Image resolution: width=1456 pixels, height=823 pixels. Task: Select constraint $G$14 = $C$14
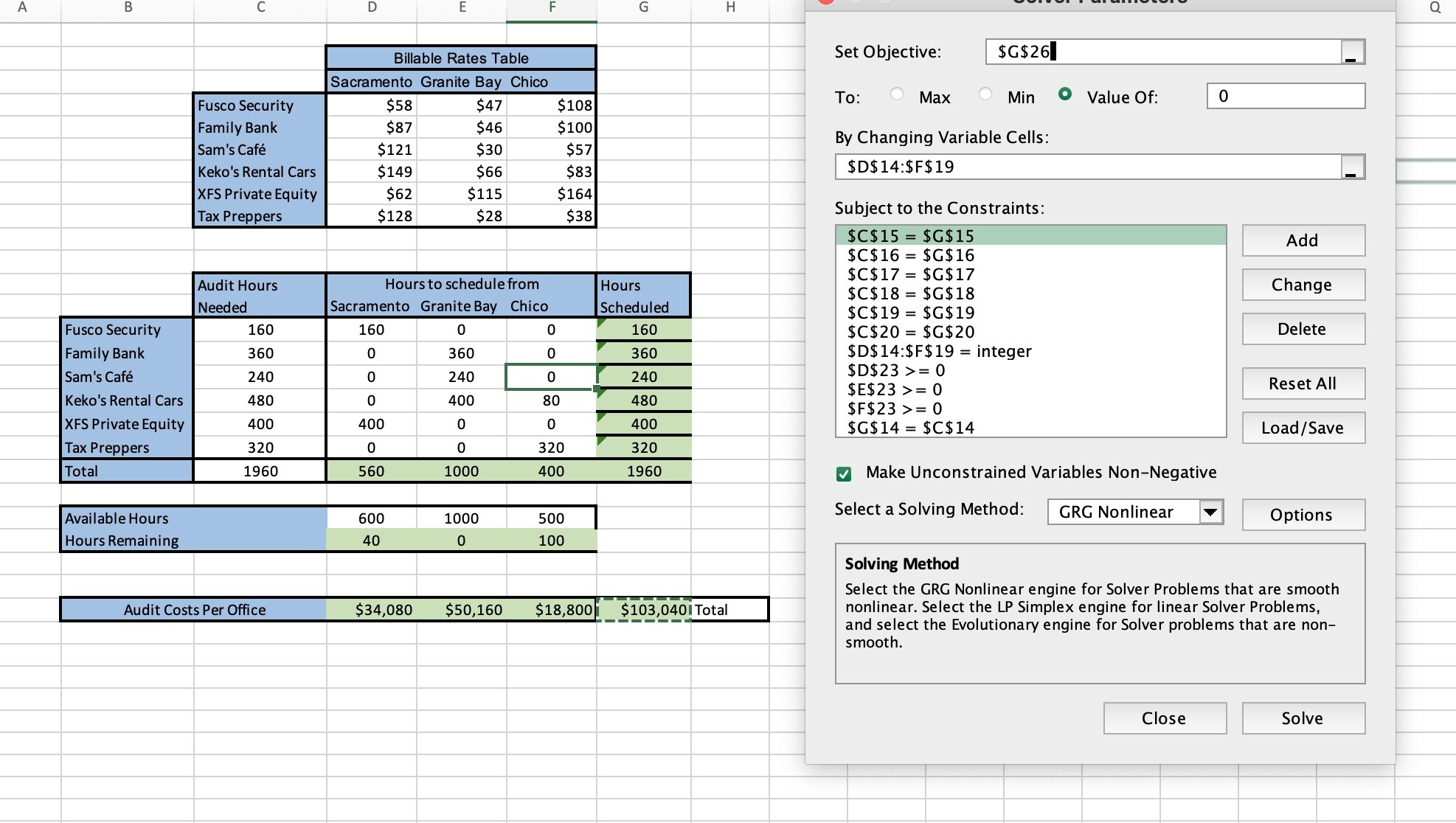point(910,428)
